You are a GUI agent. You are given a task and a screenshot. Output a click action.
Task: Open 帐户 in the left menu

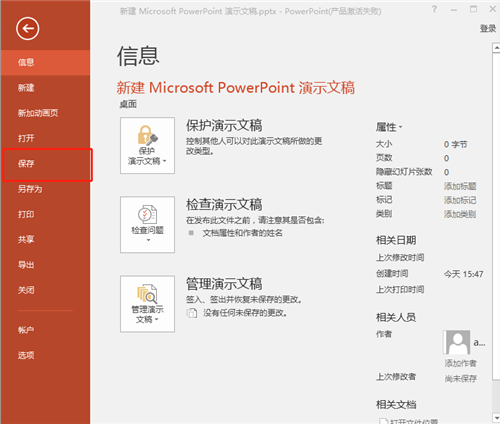click(45, 330)
